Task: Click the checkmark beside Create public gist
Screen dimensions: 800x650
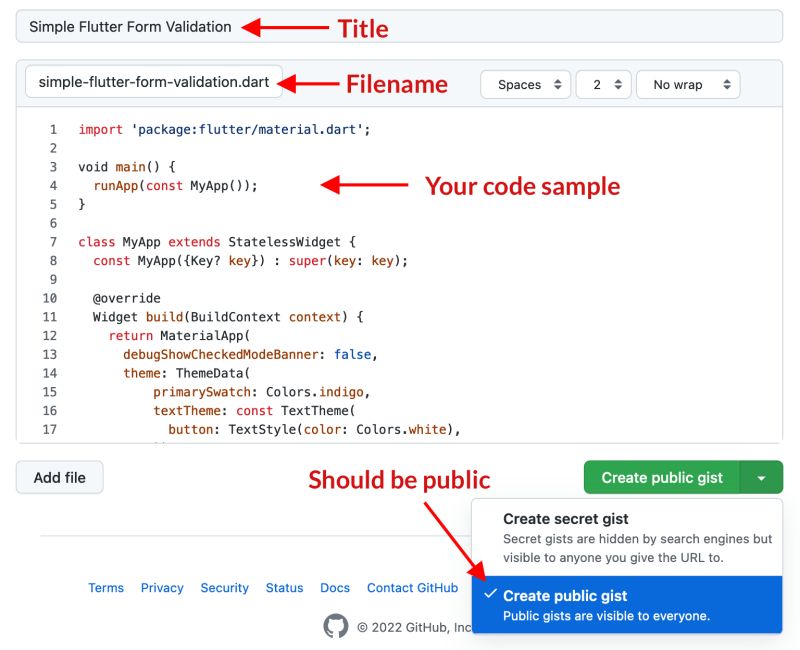Action: tap(490, 597)
